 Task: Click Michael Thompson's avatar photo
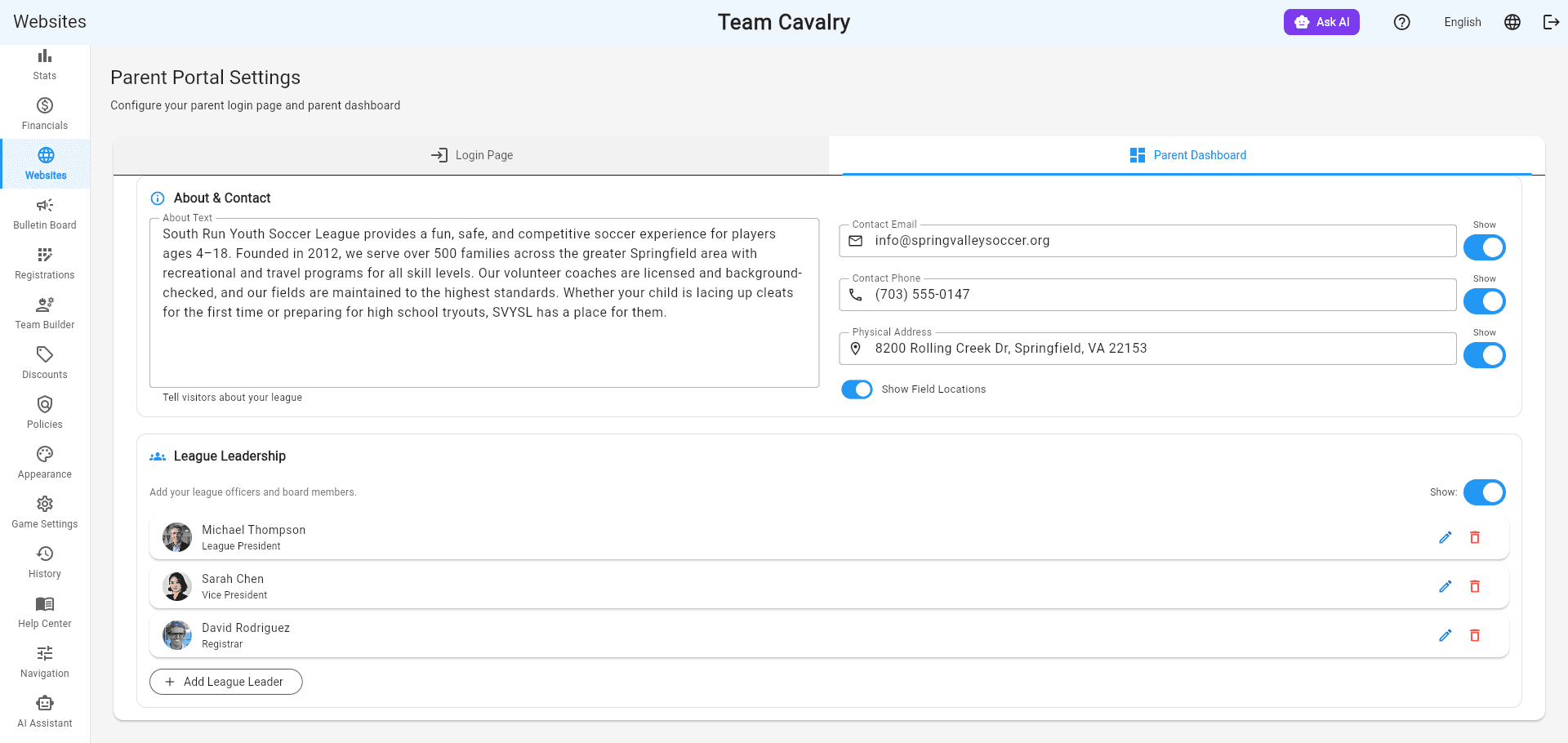pyautogui.click(x=177, y=537)
